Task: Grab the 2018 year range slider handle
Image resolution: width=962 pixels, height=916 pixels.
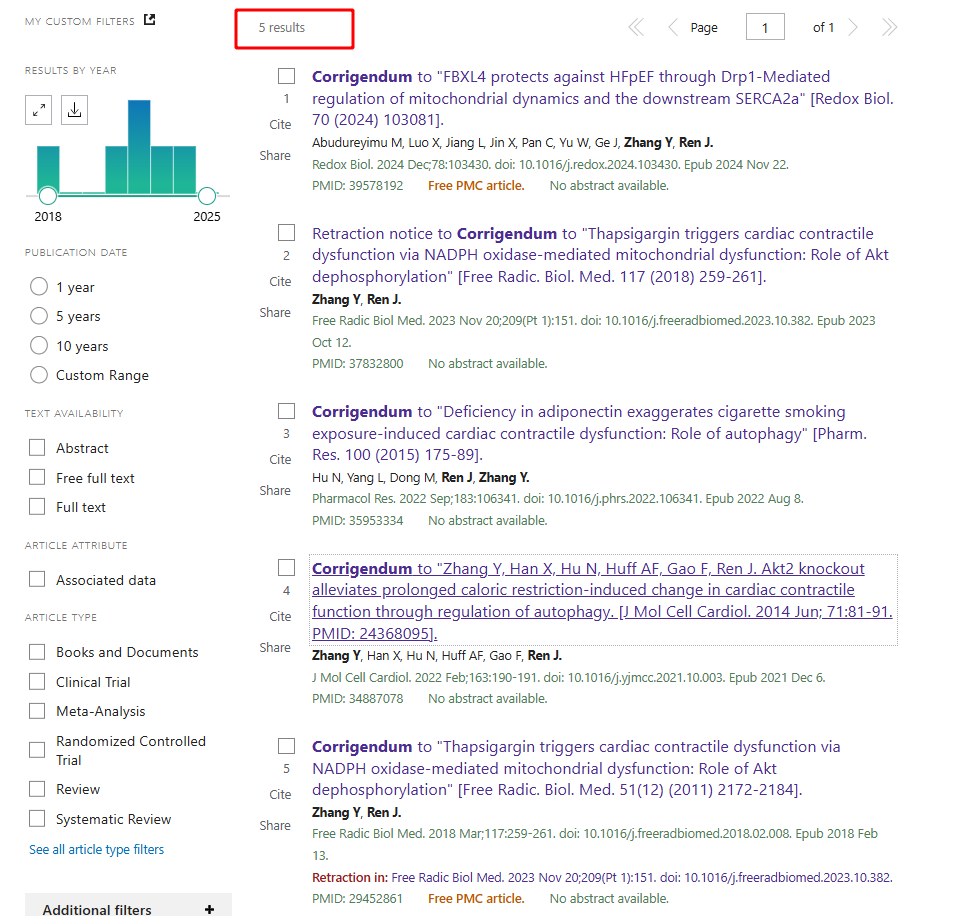Action: 48,196
